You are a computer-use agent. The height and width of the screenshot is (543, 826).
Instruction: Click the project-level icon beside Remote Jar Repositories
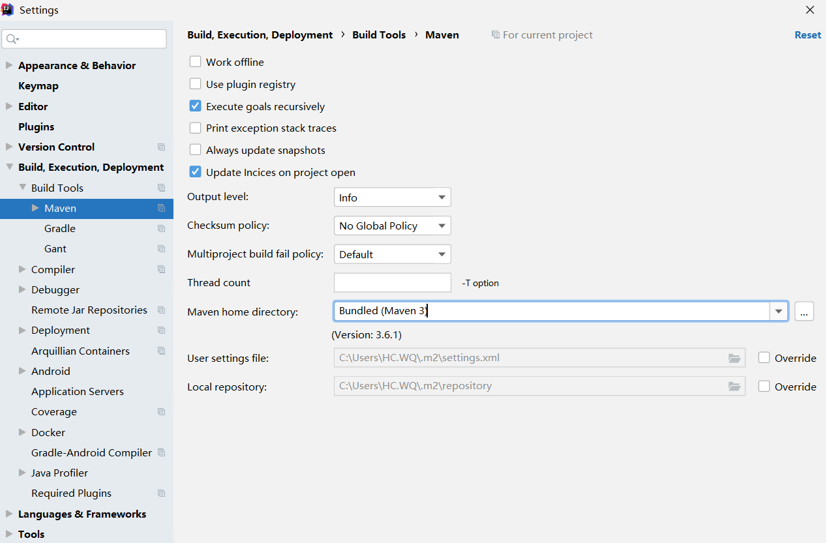[161, 310]
